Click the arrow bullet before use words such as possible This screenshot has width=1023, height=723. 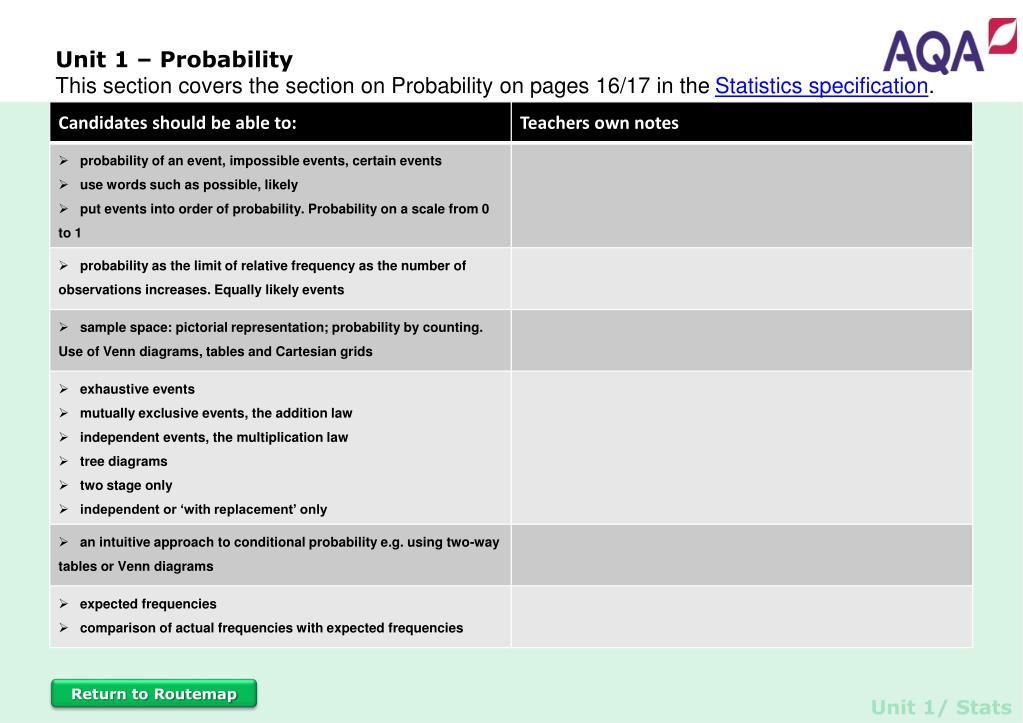tap(63, 185)
